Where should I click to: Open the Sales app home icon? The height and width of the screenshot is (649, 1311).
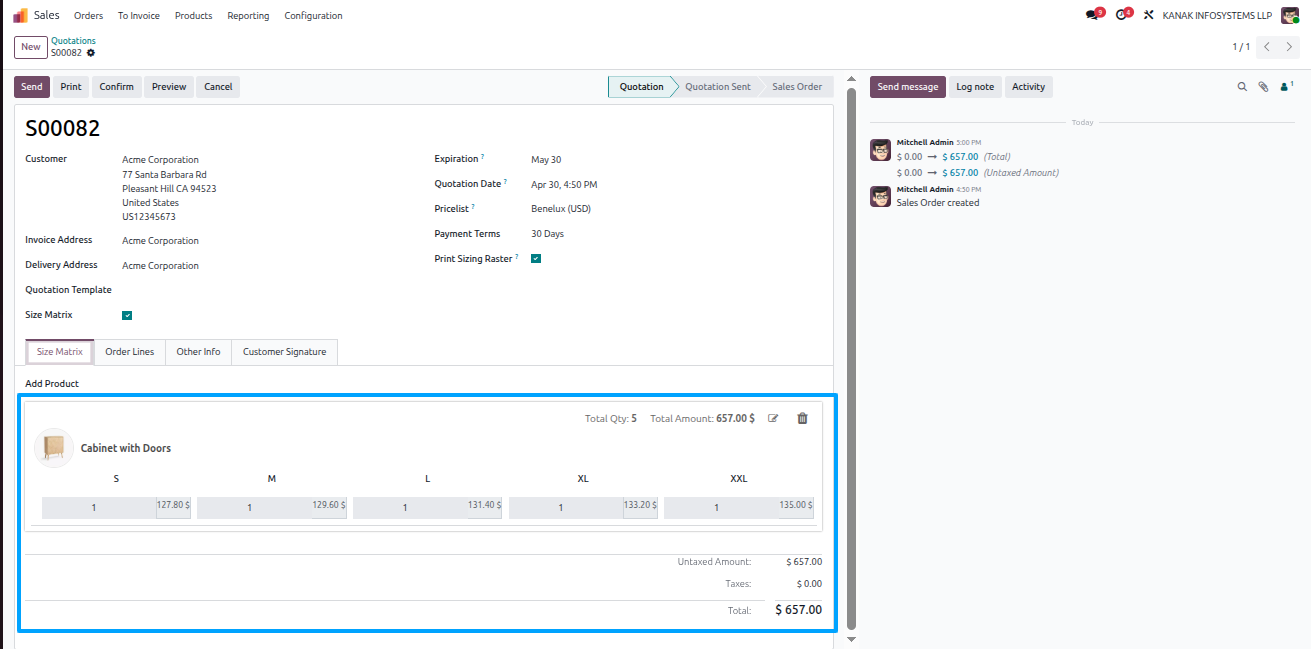[20, 15]
